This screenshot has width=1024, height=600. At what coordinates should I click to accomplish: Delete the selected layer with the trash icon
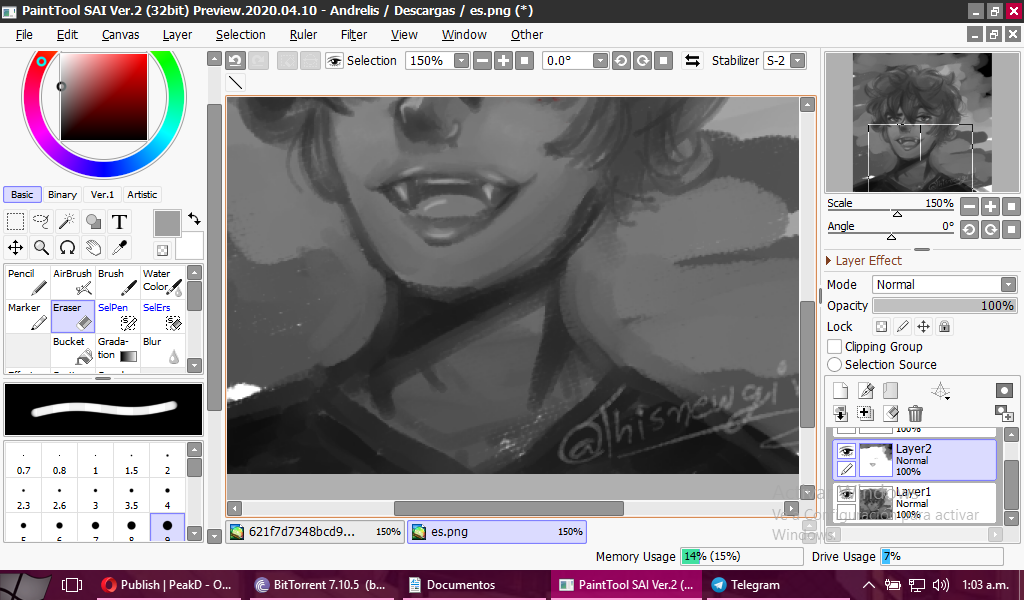(x=915, y=413)
